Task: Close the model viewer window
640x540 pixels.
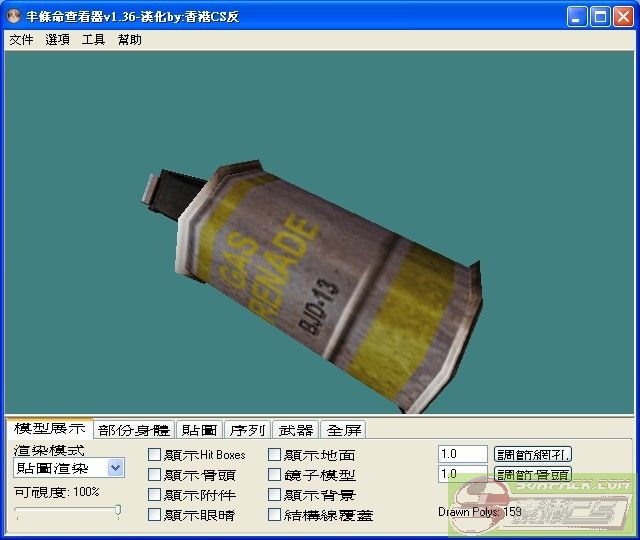Action: tap(623, 17)
